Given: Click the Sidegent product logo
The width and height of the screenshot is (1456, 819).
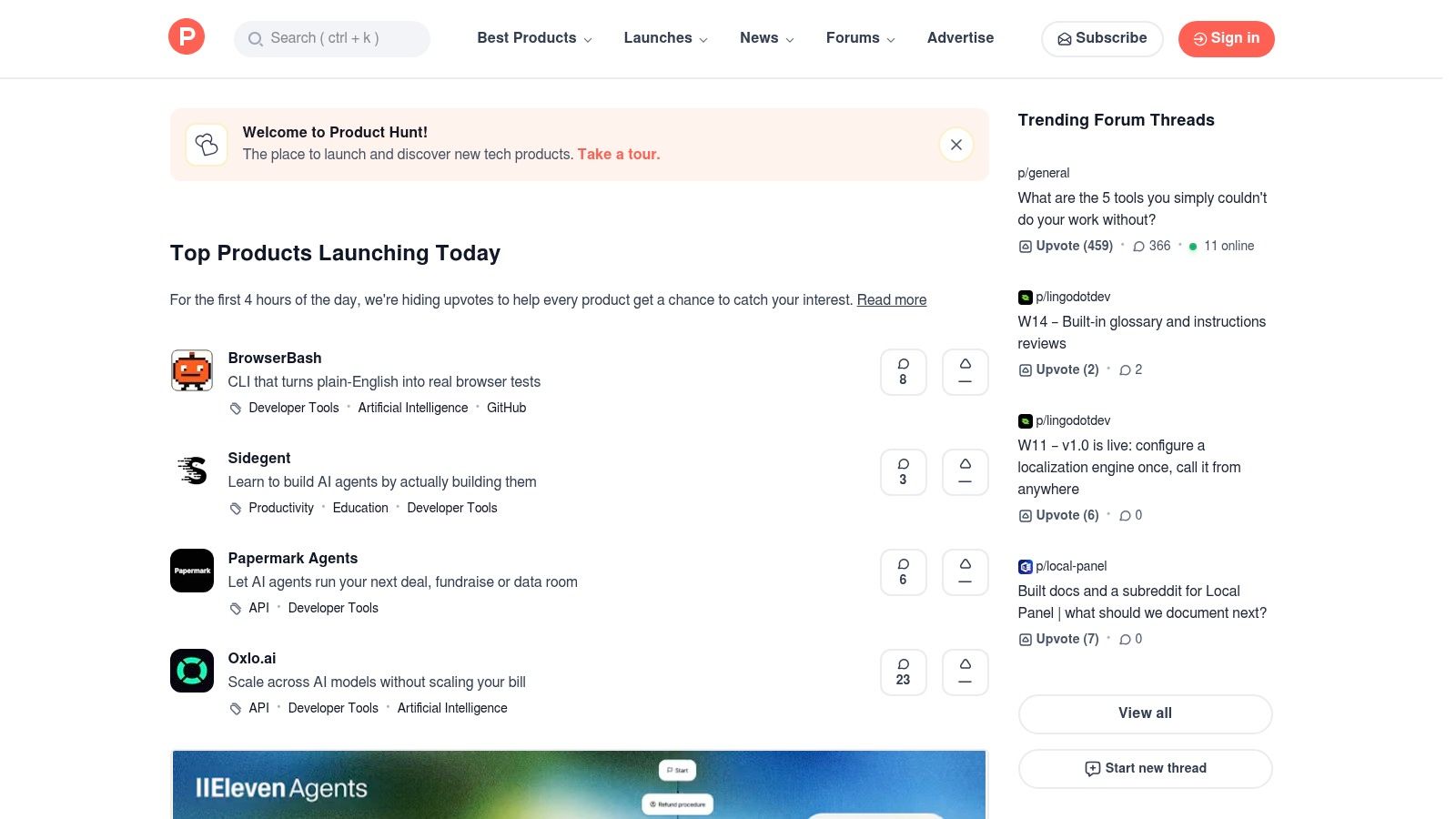Looking at the screenshot, I should pos(192,470).
